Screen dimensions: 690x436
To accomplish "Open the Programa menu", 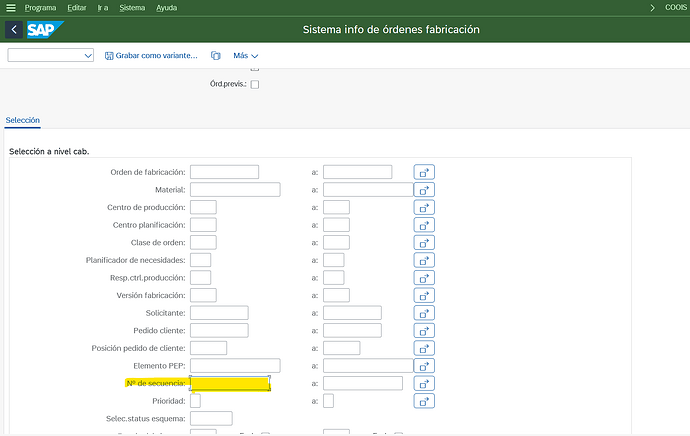I will [x=40, y=7].
